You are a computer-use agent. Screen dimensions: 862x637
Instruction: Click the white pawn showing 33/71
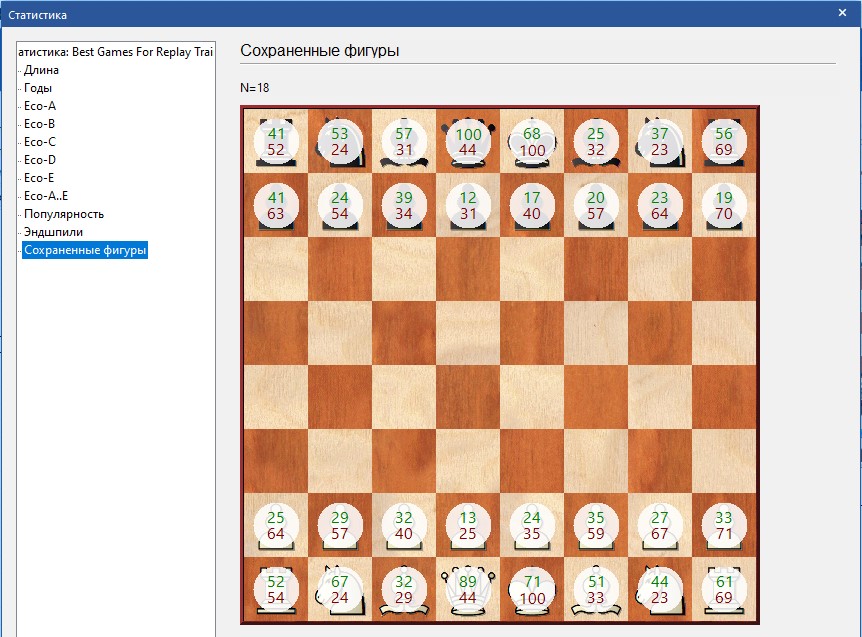coord(724,526)
